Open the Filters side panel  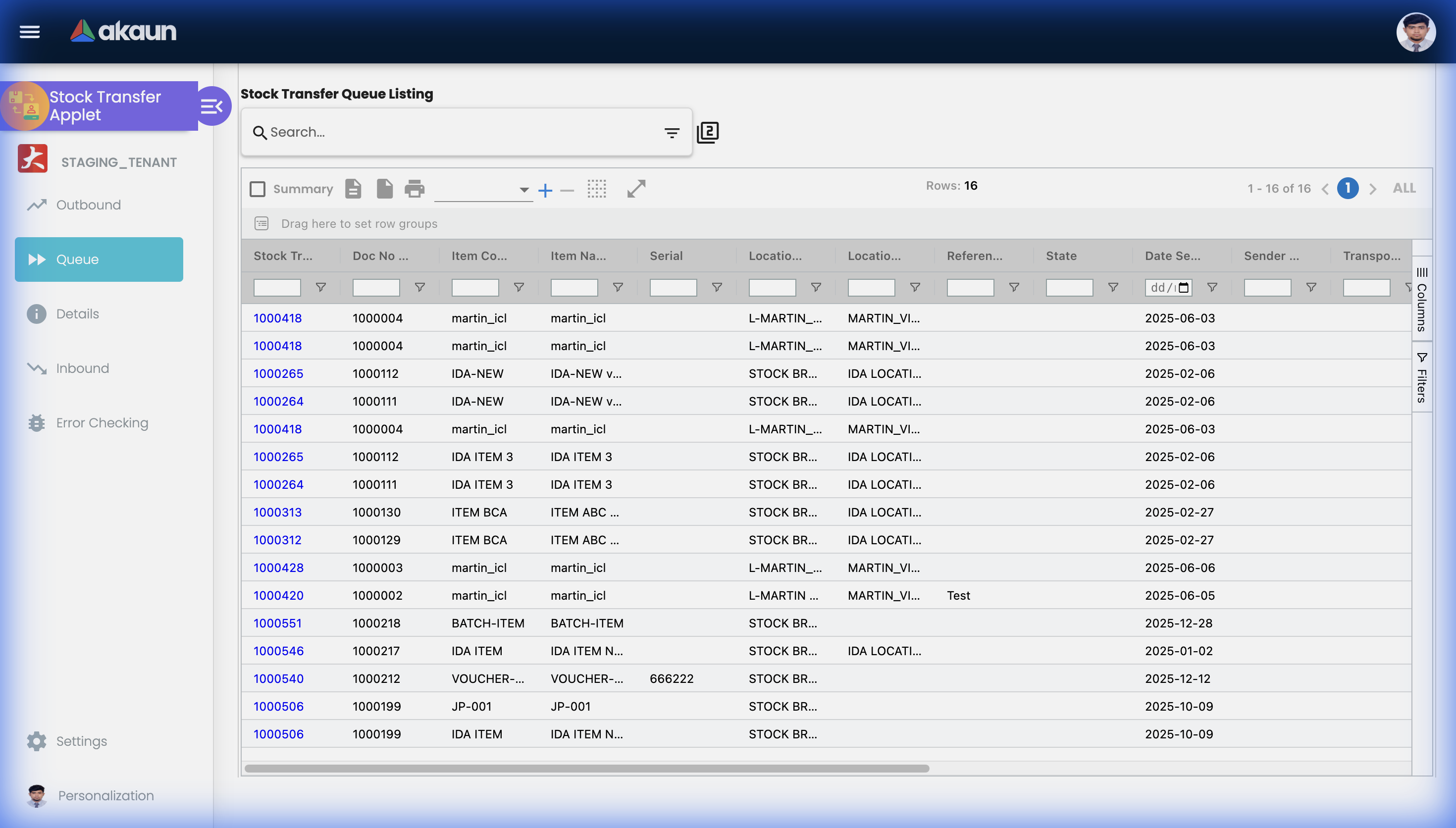(1422, 377)
